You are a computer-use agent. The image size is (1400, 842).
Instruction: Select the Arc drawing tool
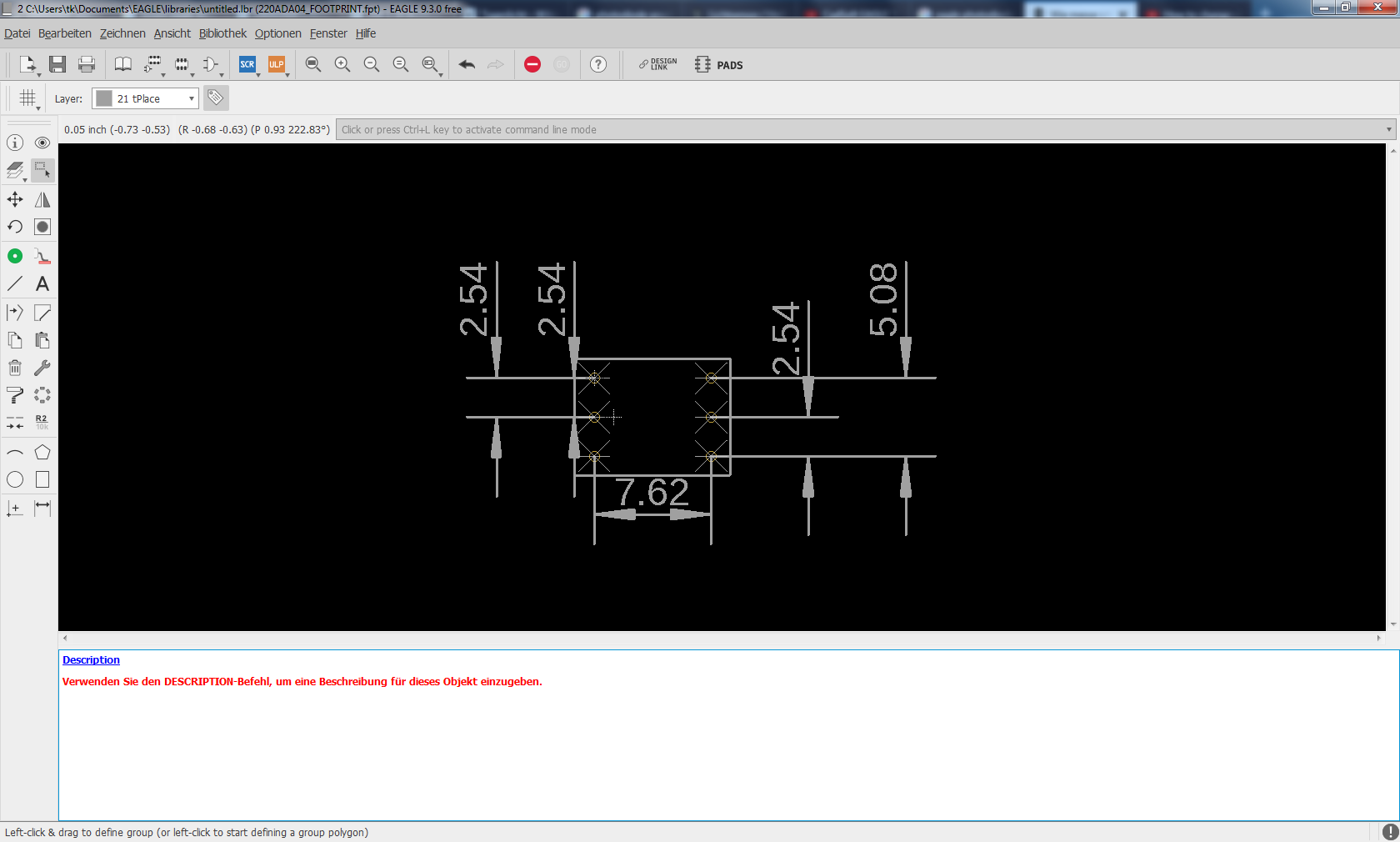[15, 453]
